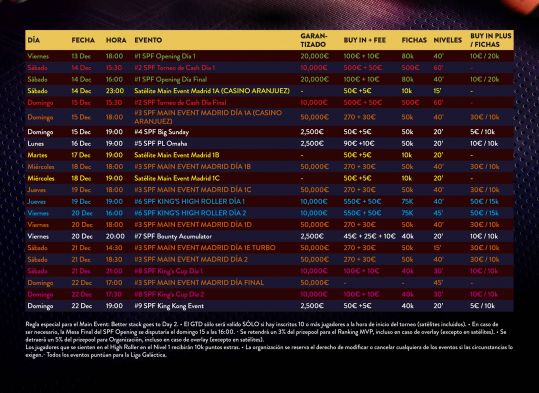
Task: Click the FECHA column header
Action: pyautogui.click(x=83, y=40)
